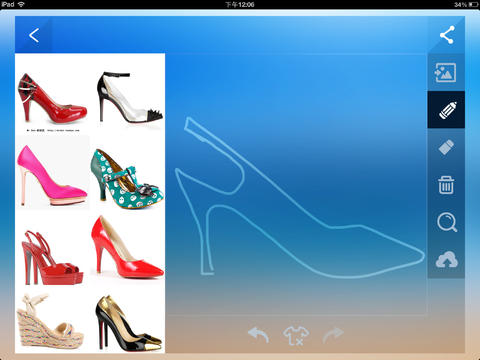Choose the beige espadrille wedge

tap(50, 321)
